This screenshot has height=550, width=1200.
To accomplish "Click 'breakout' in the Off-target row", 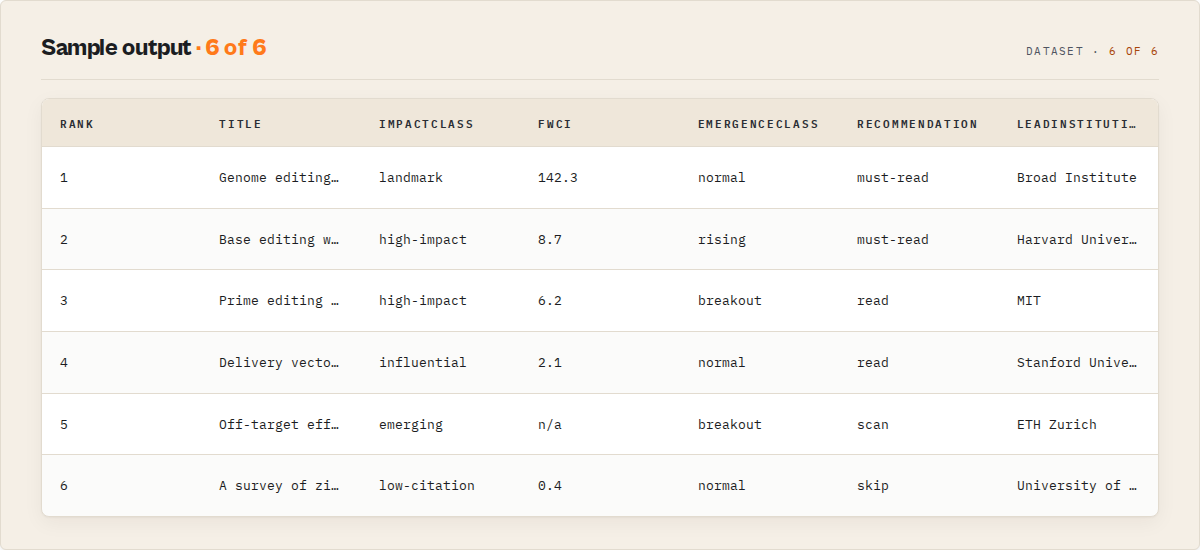I will (730, 425).
